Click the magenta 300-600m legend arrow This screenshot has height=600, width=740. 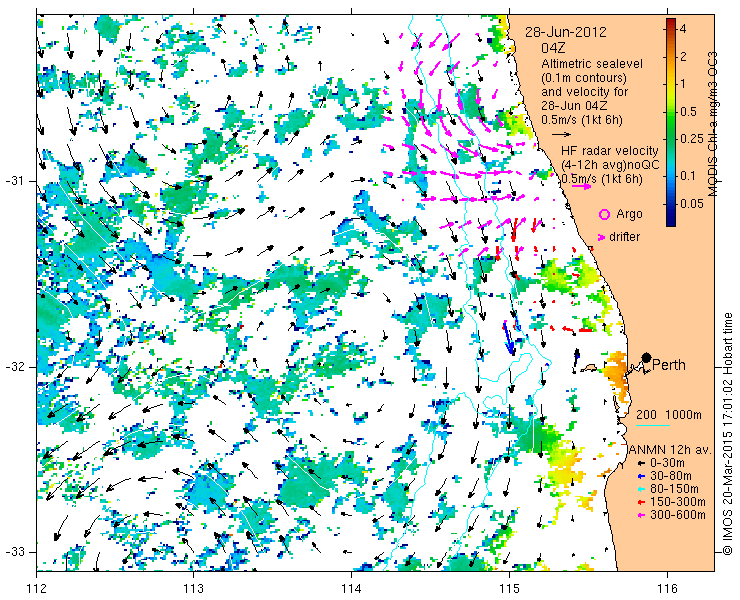point(641,515)
